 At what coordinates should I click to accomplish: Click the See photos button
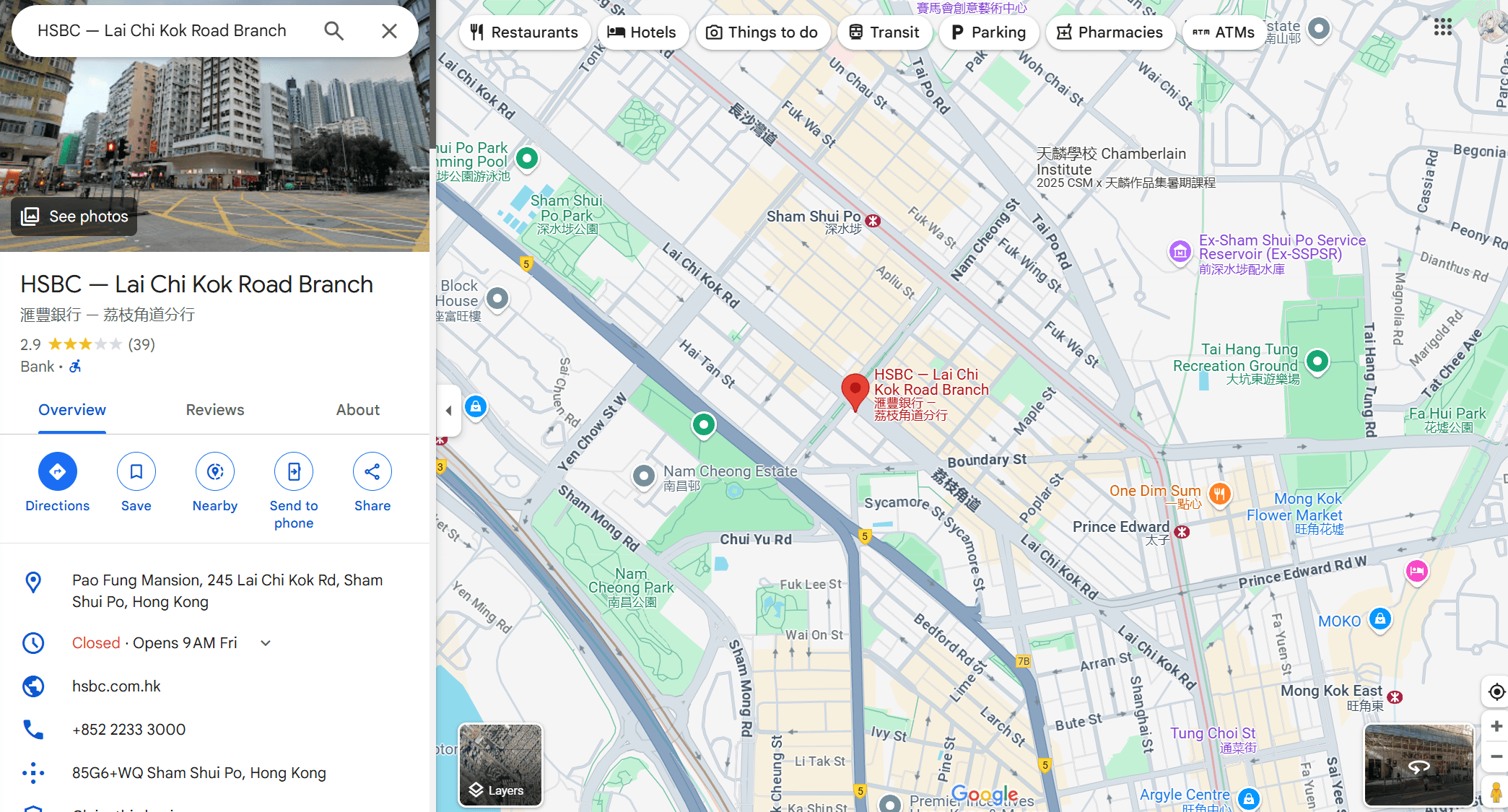pos(74,217)
